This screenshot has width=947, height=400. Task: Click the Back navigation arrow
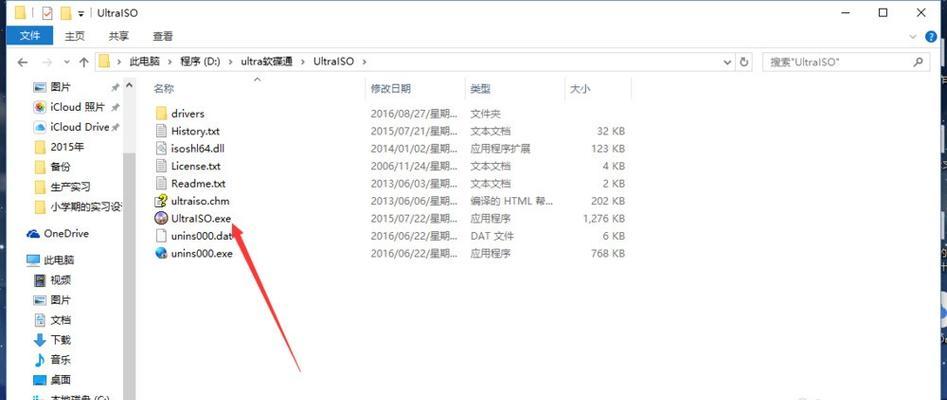(x=22, y=62)
